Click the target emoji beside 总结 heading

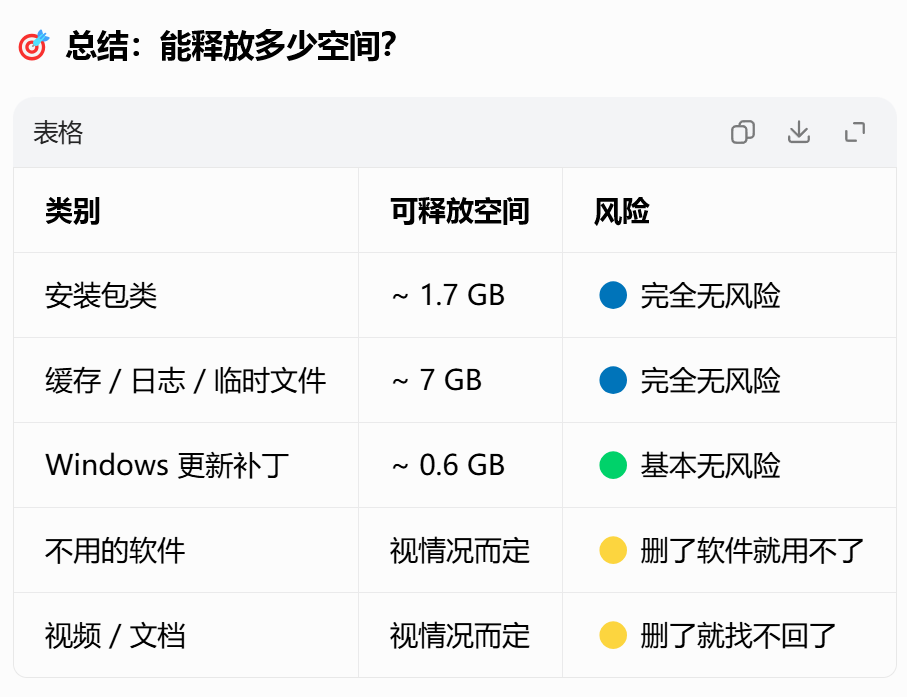[33, 45]
